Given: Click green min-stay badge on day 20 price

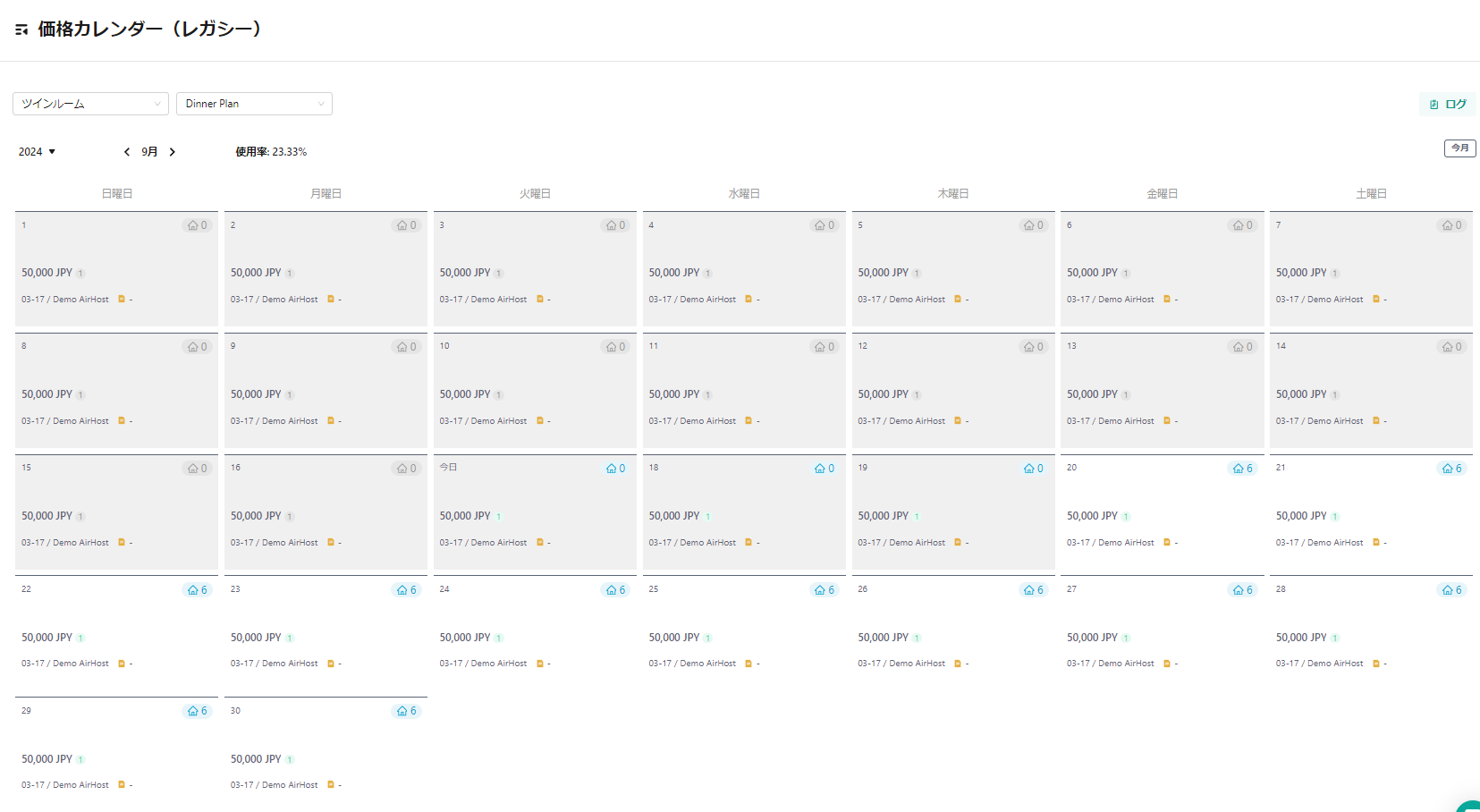Looking at the screenshot, I should coord(1126,517).
